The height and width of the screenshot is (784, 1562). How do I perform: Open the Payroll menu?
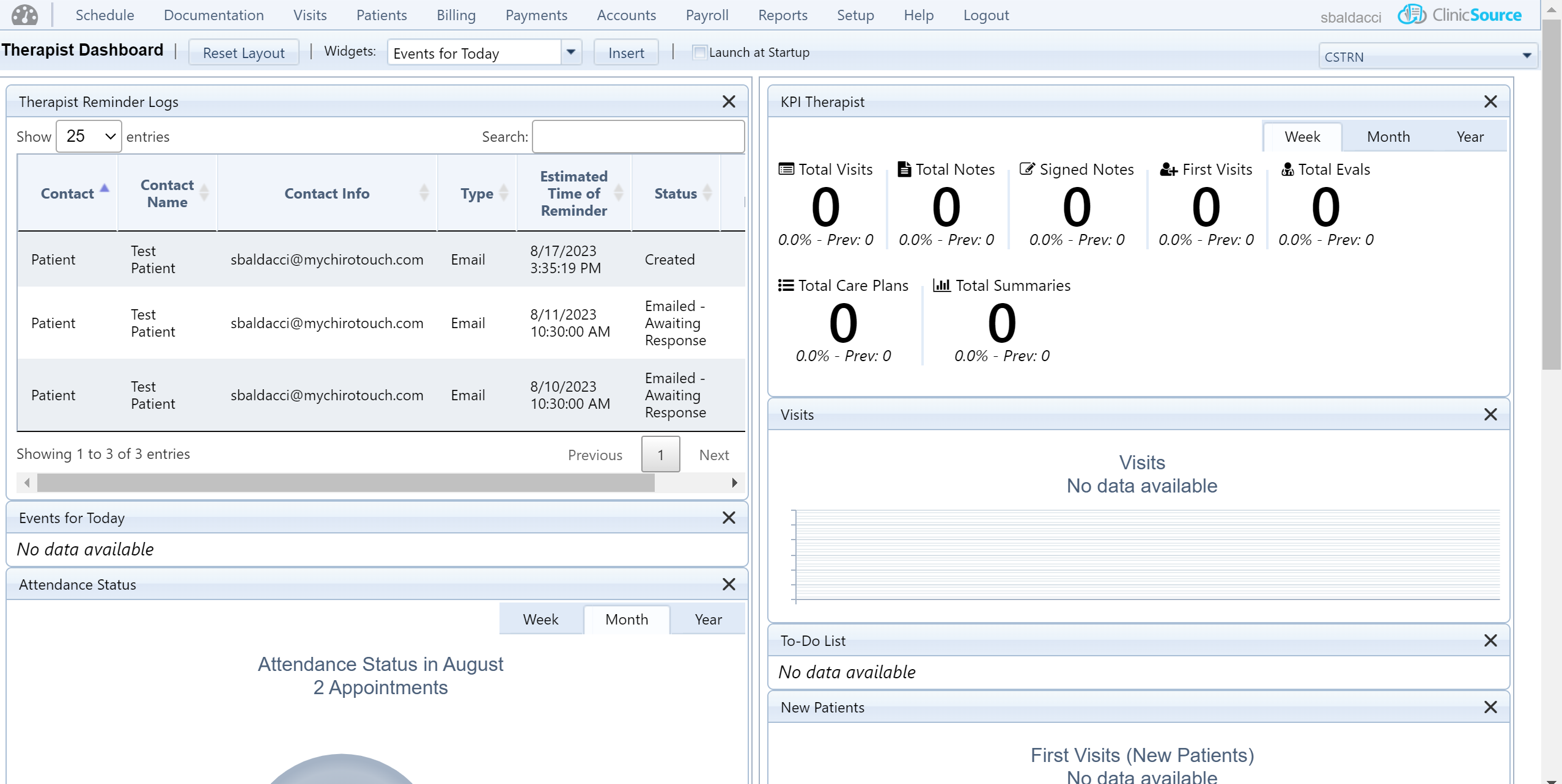tap(707, 15)
